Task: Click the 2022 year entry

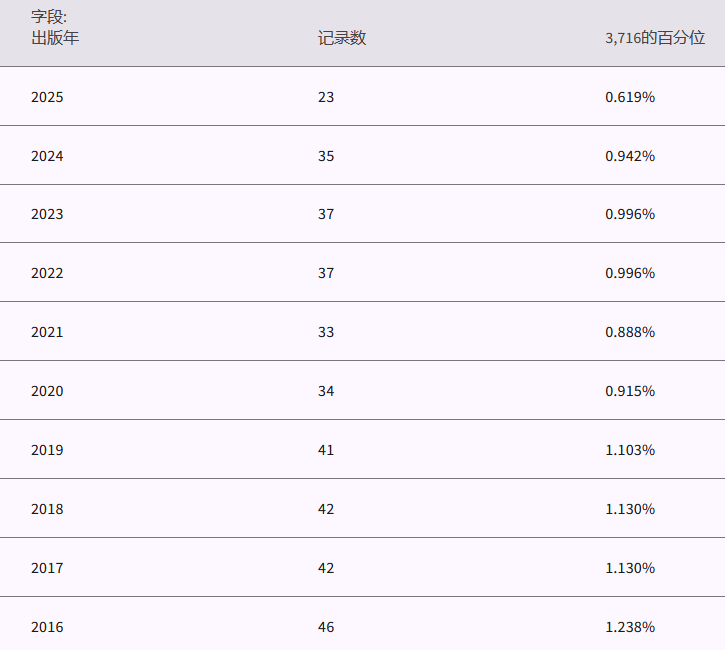Action: point(47,273)
